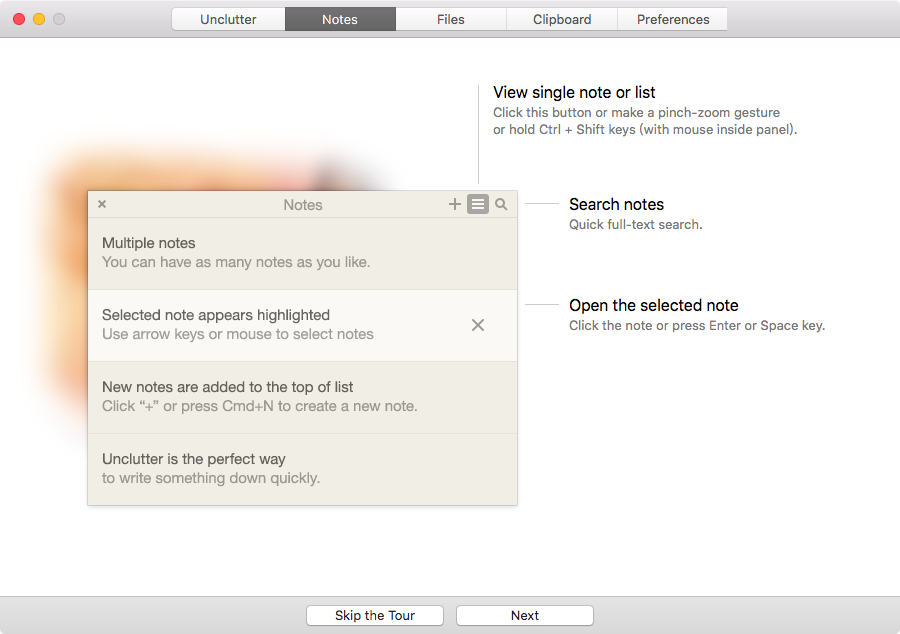This screenshot has width=900, height=634.
Task: Click the Skip the Tour button
Action: coord(375,616)
